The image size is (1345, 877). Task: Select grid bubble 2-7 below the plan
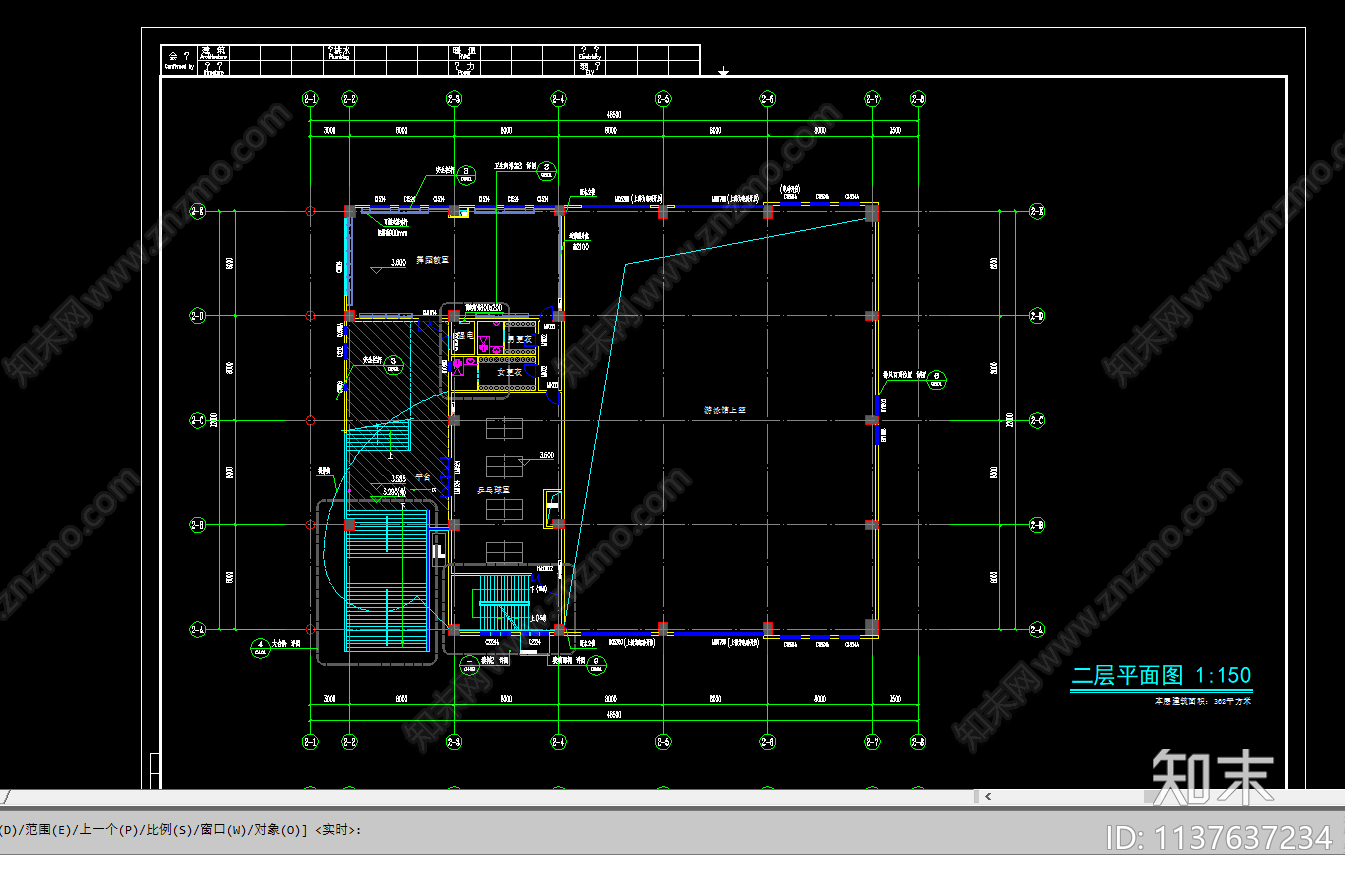click(872, 741)
